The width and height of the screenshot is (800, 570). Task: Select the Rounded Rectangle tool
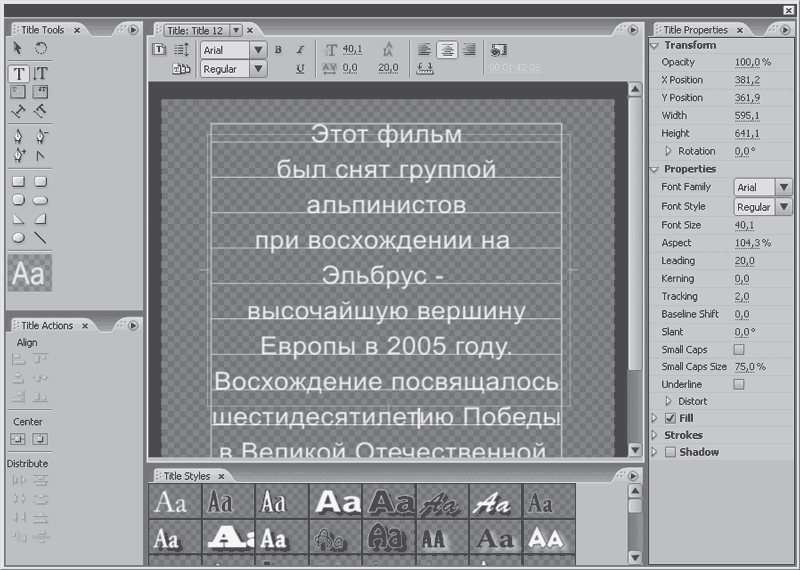point(40,181)
